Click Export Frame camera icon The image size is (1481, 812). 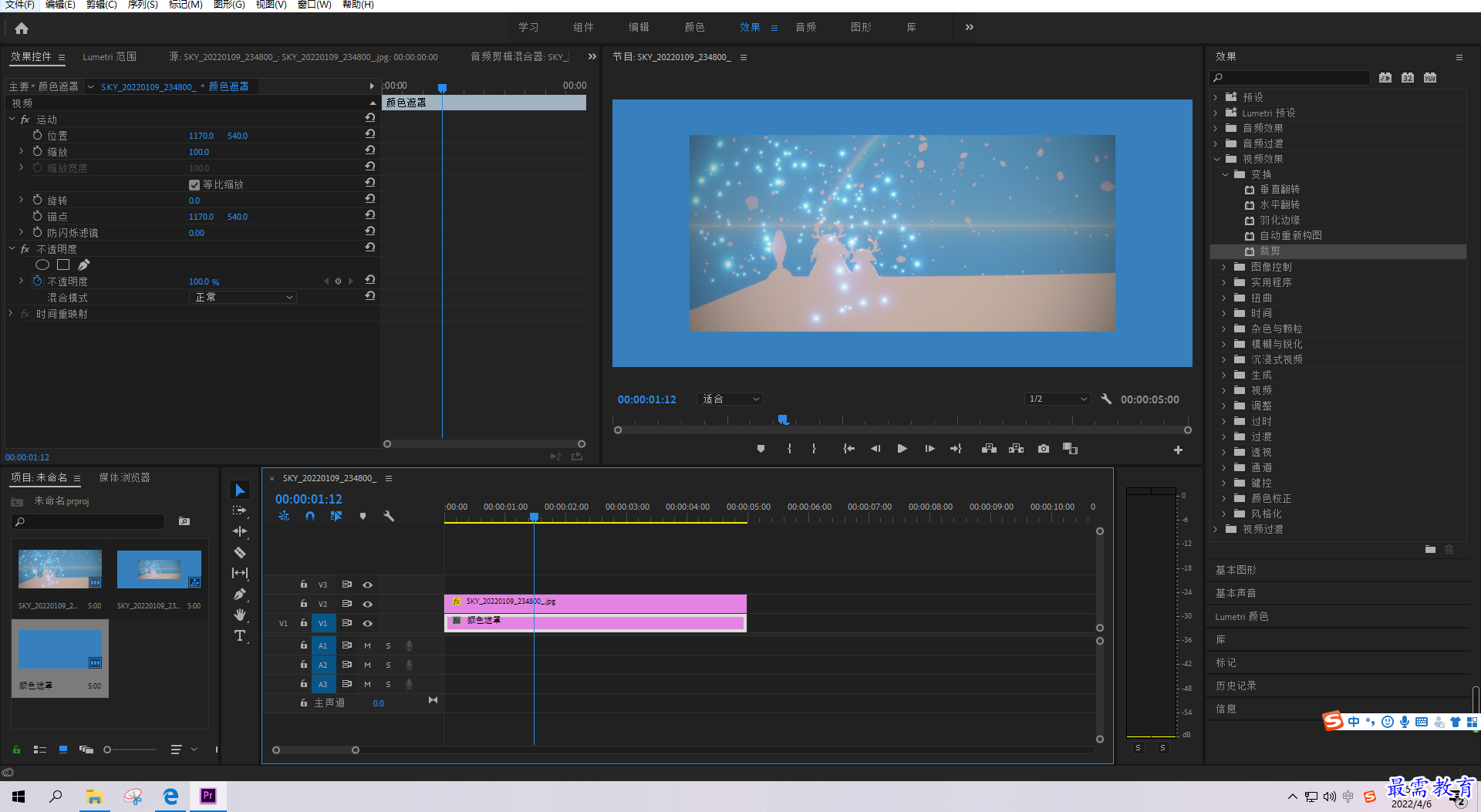1044,449
